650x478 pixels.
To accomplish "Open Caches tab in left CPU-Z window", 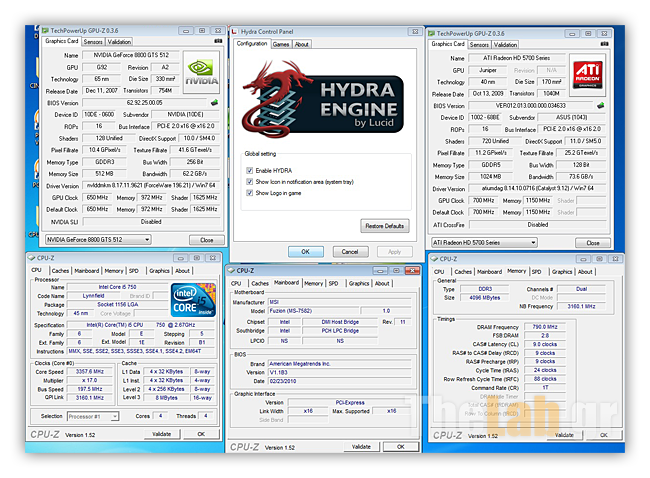I will tap(61, 271).
